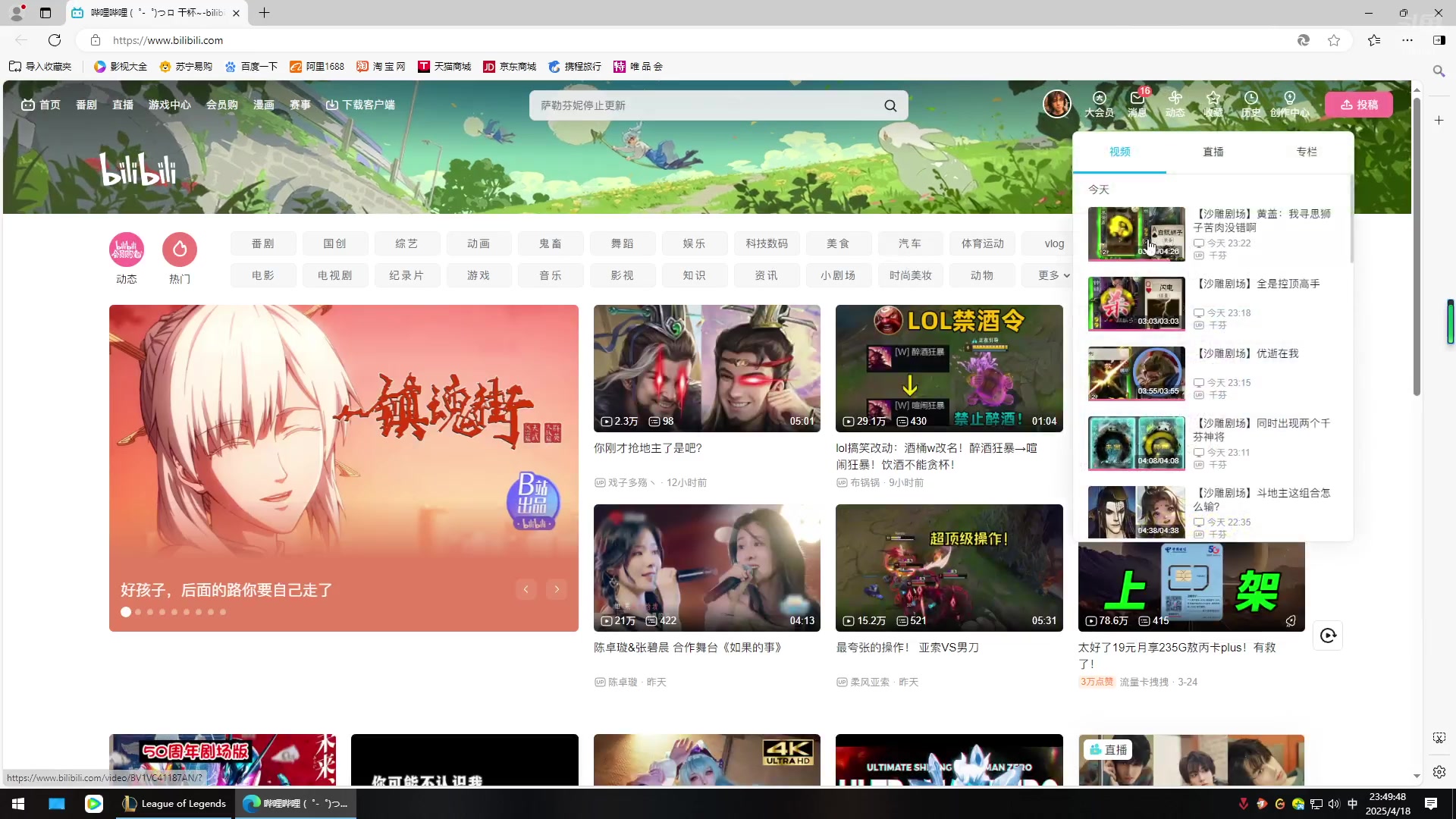
Task: Open League of Legends in the taskbar
Action: coord(175,803)
